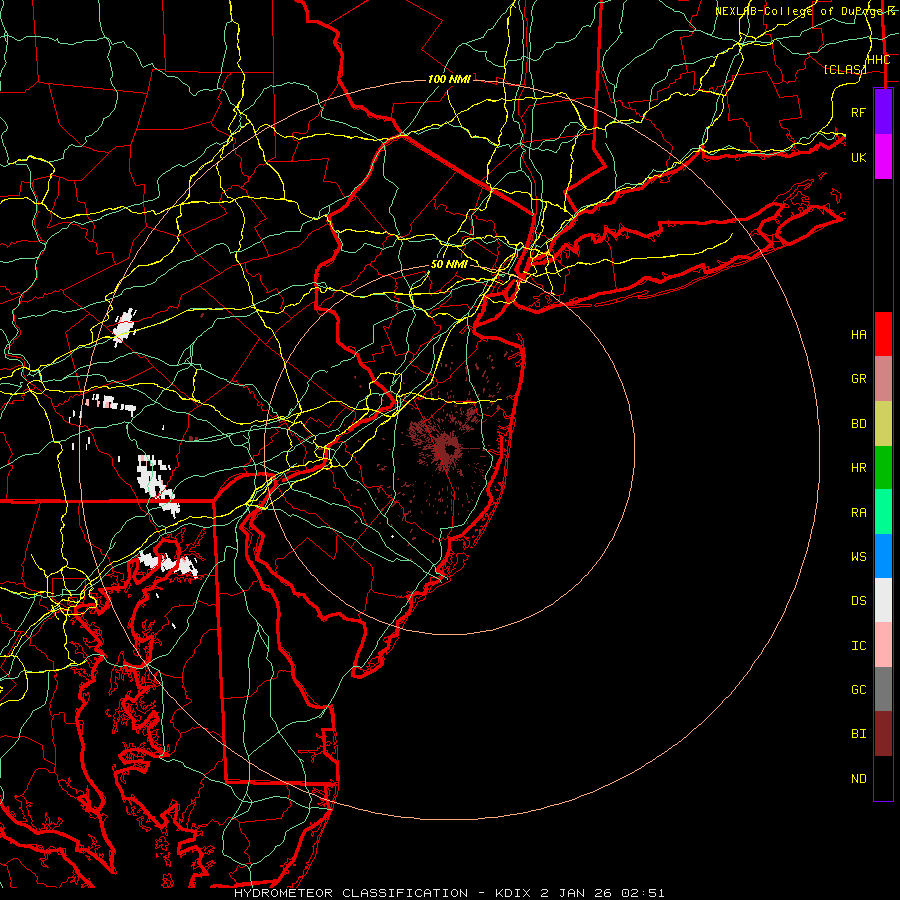Click the HR legend label
The width and height of the screenshot is (900, 900).
[858, 468]
